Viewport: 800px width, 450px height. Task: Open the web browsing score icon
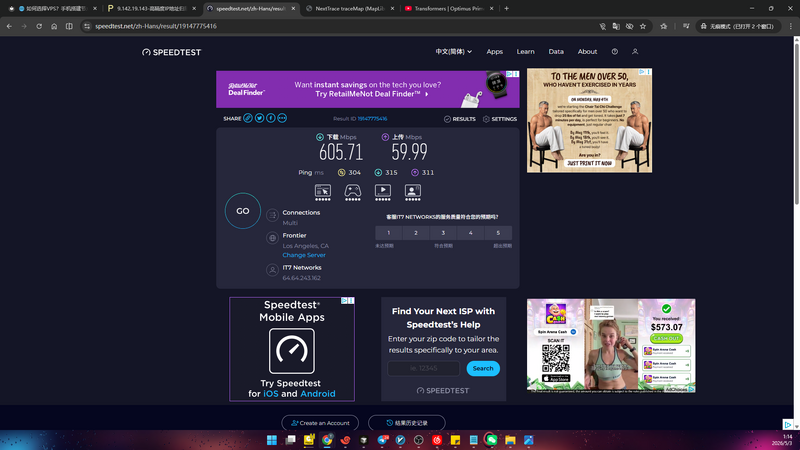pyautogui.click(x=322, y=192)
